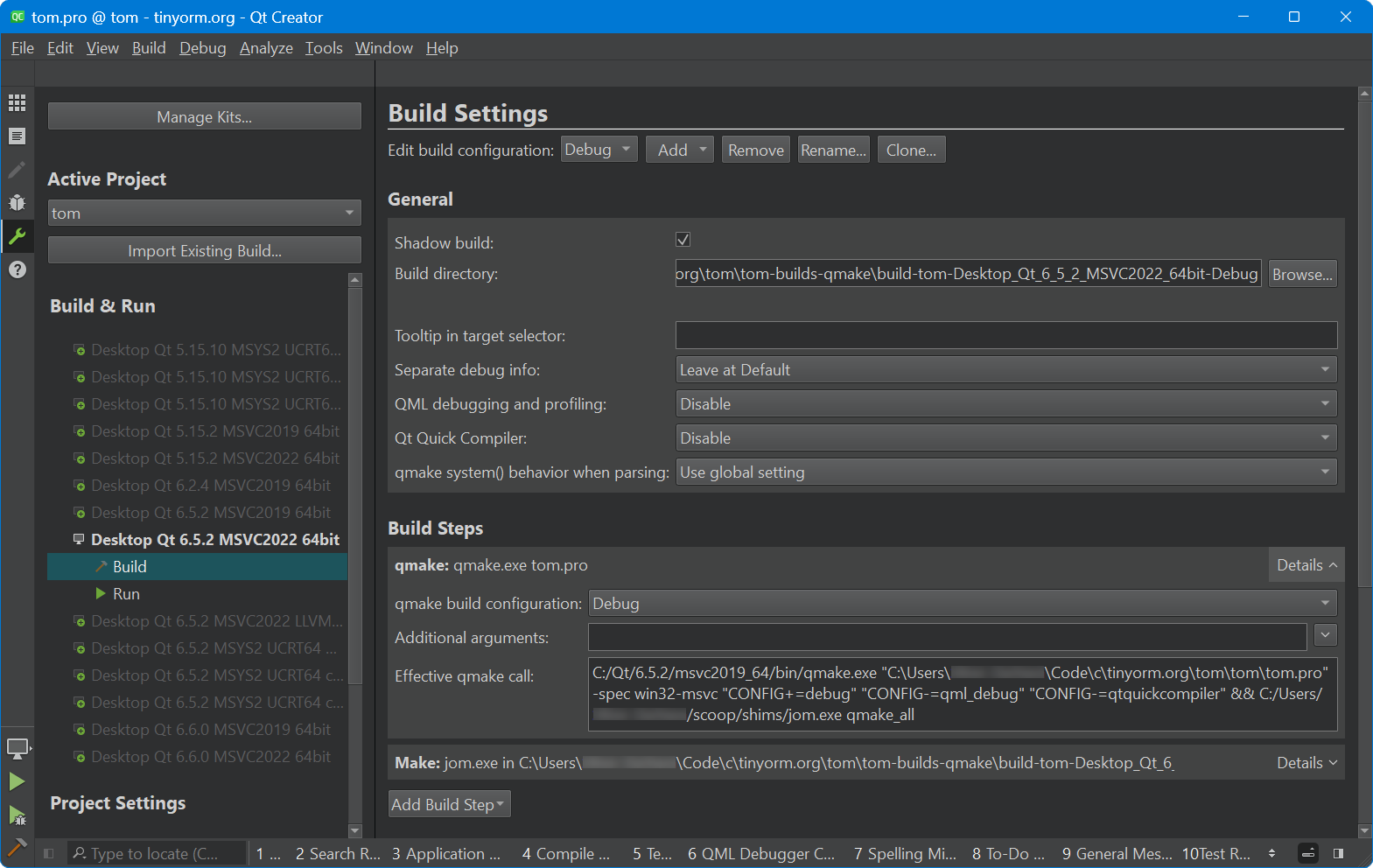
Task: Select Projects mode wrench icon
Action: (x=17, y=236)
